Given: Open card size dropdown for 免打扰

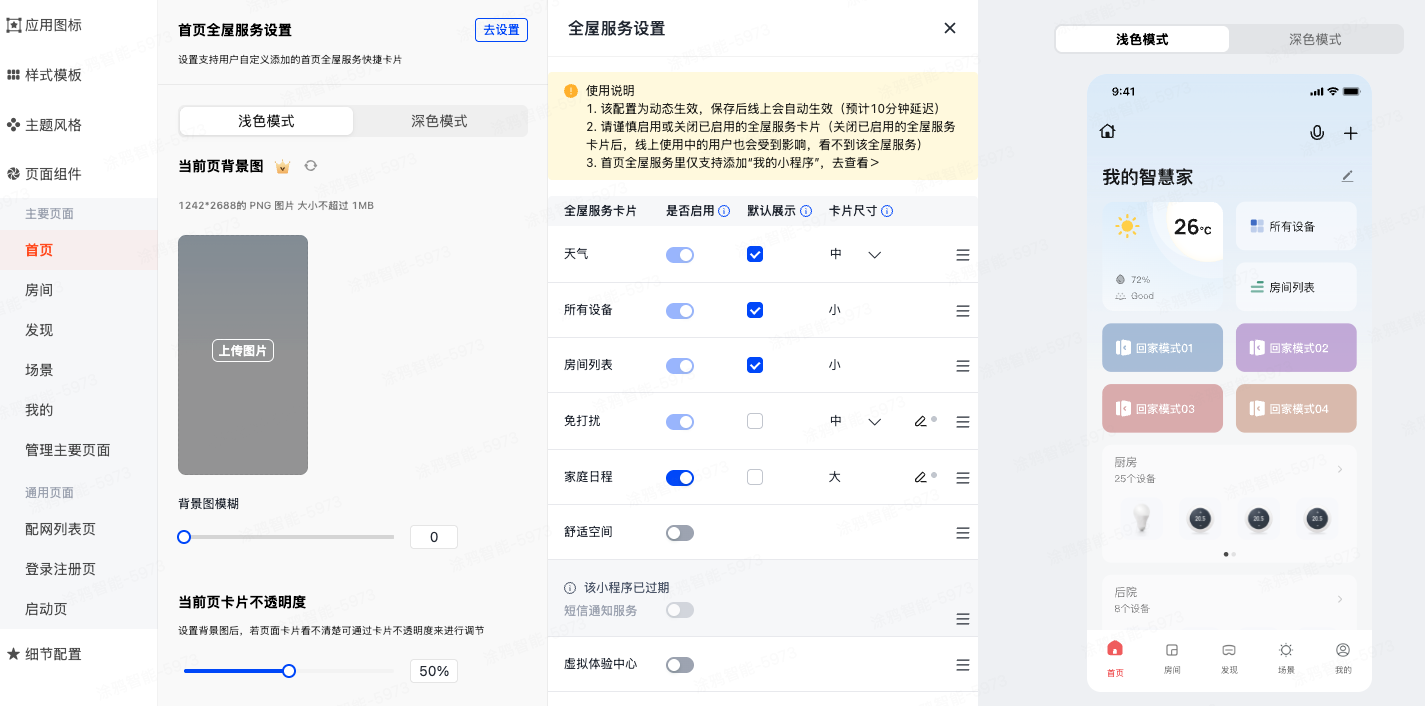Looking at the screenshot, I should [874, 422].
